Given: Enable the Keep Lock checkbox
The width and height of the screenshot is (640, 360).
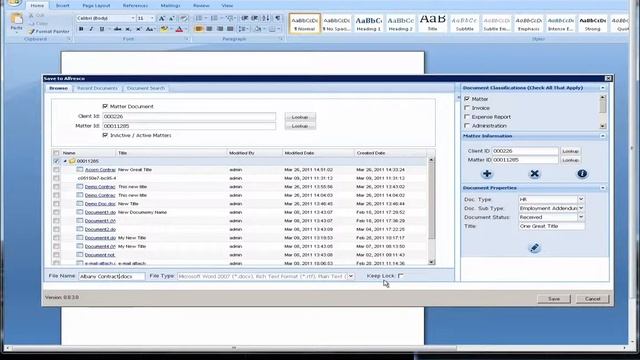Looking at the screenshot, I should (400, 276).
